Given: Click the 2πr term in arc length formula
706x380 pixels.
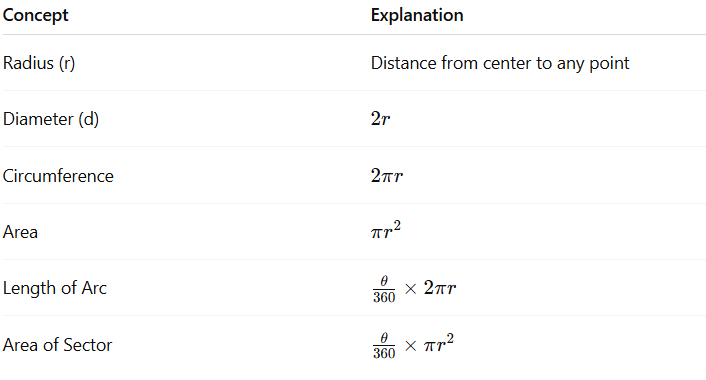Looking at the screenshot, I should (440, 288).
